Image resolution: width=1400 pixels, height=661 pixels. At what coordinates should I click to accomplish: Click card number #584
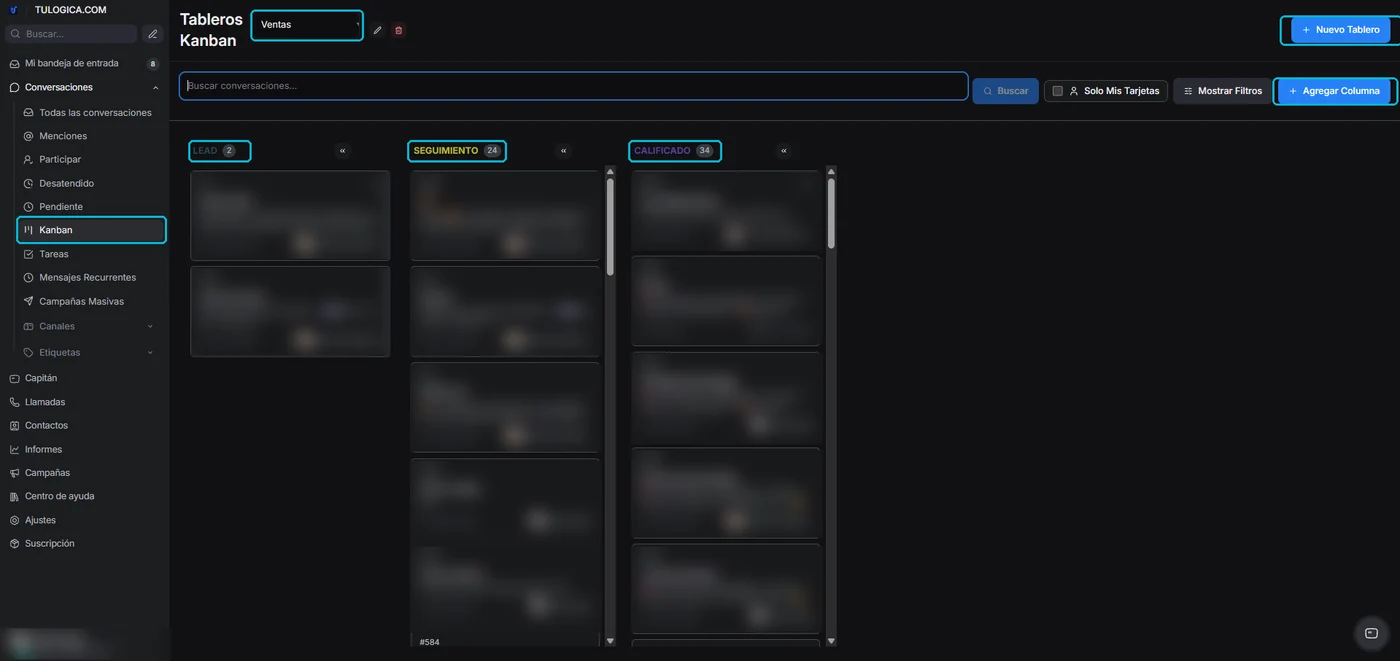pos(429,642)
